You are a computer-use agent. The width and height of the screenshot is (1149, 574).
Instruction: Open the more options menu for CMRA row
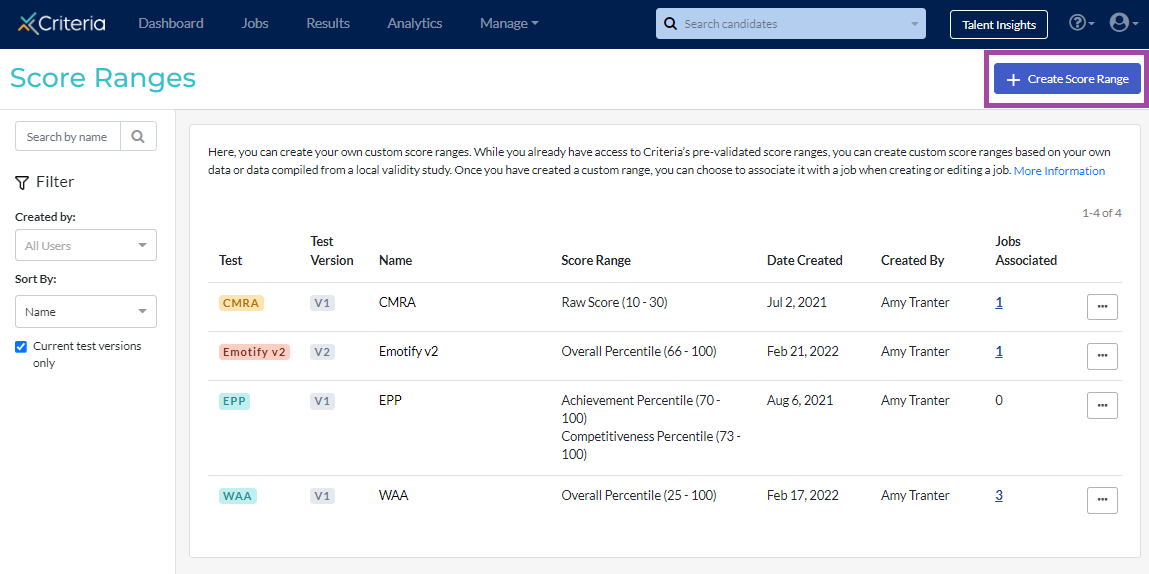1102,307
